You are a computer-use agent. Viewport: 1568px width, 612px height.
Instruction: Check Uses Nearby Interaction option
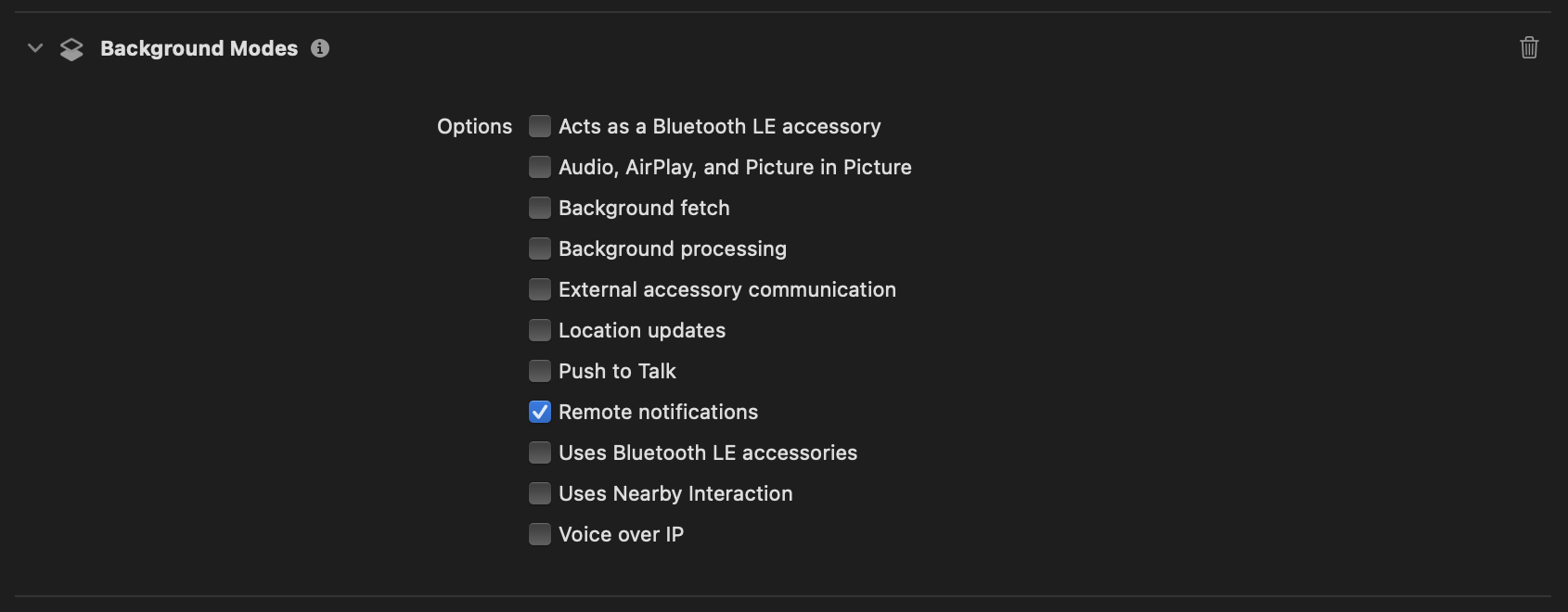(x=540, y=493)
